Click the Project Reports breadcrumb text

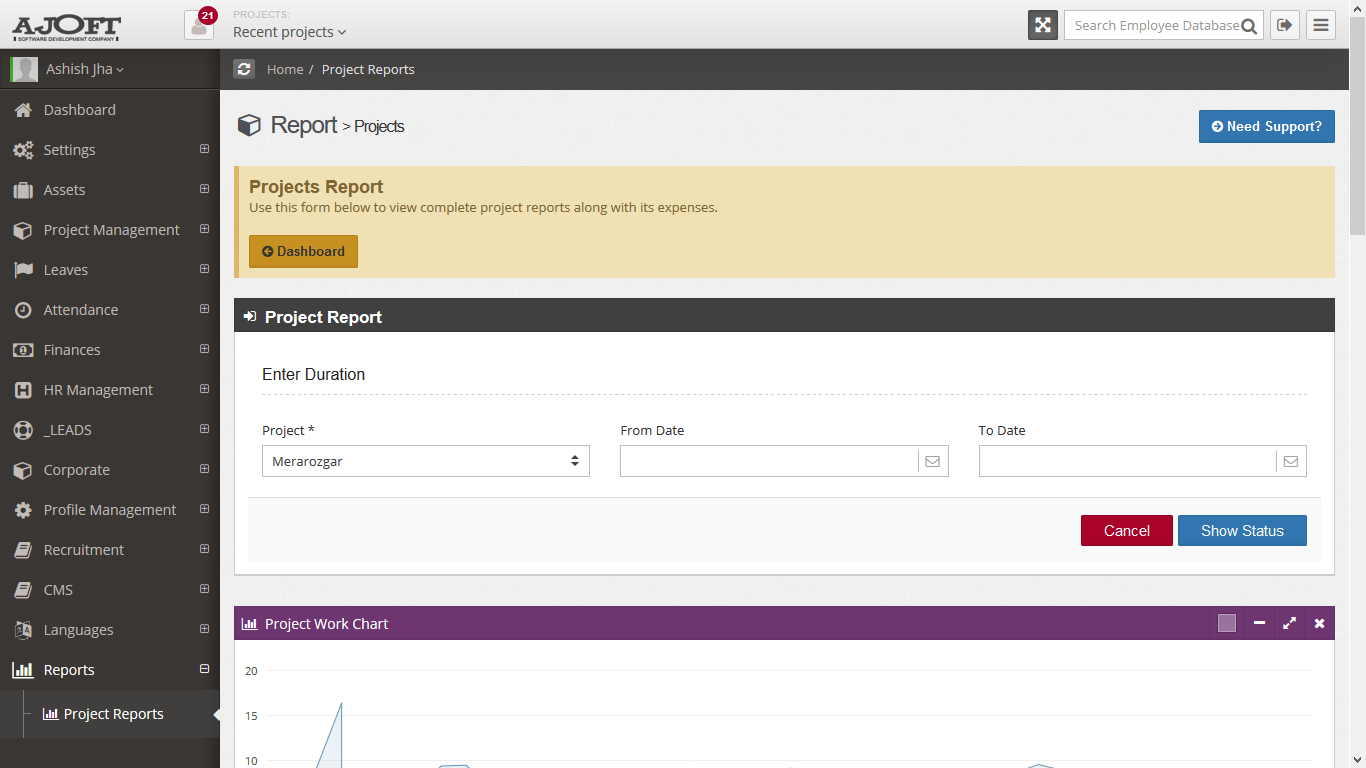click(368, 70)
